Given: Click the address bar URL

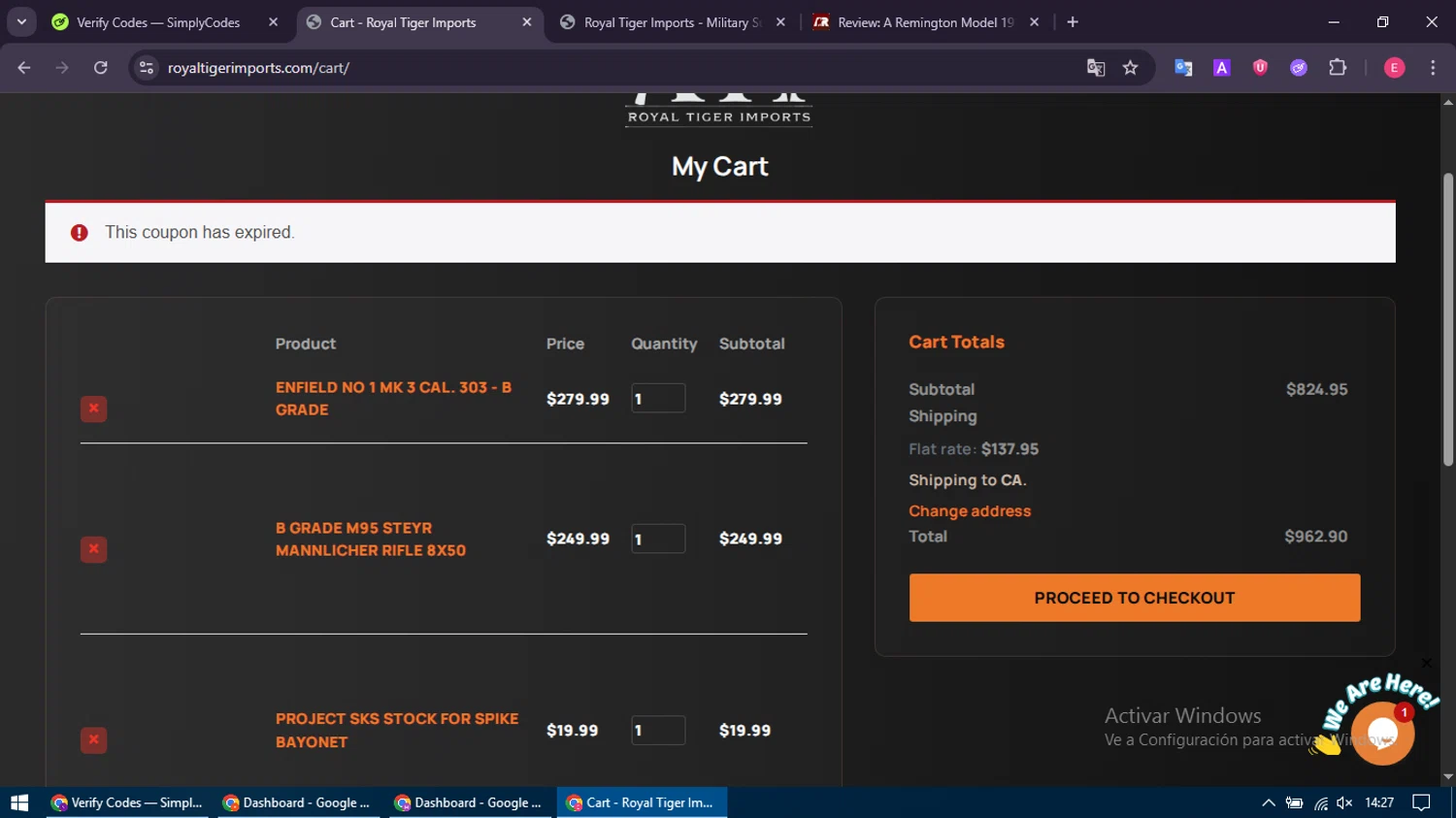Looking at the screenshot, I should pyautogui.click(x=258, y=68).
